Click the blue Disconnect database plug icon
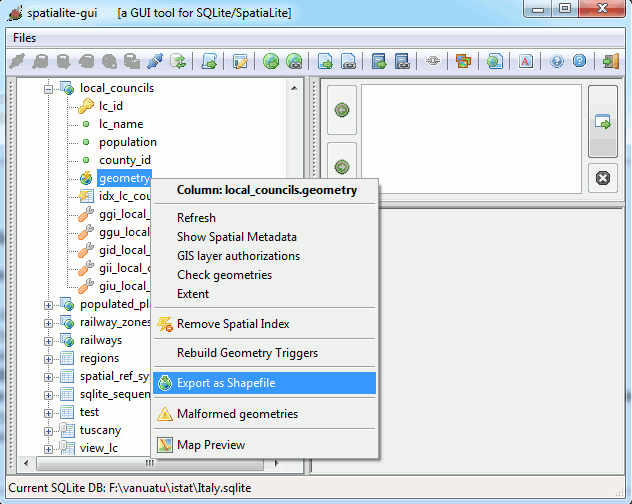The width and height of the screenshot is (632, 504). (x=155, y=61)
